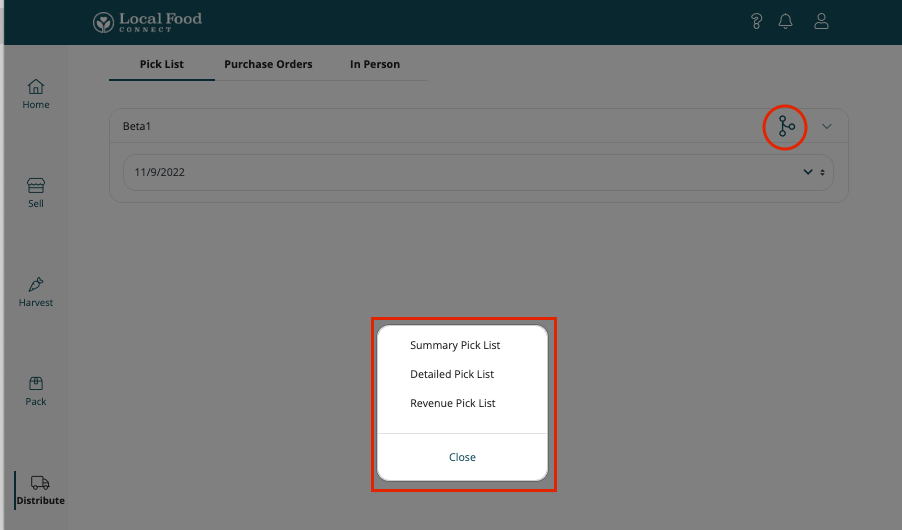Collapse the Beta1 panel using the chevron
Image resolution: width=902 pixels, height=530 pixels.
click(827, 127)
